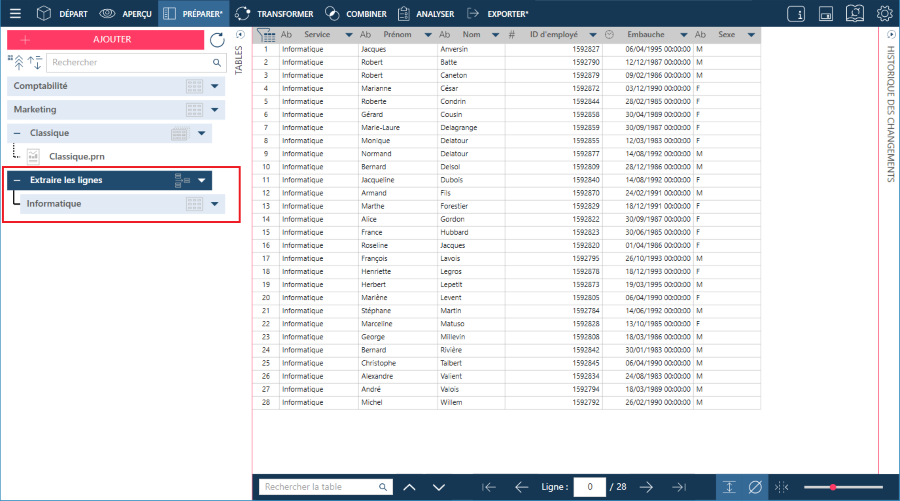Click the refresh icon beside Ajouter
900x501 pixels.
point(217,40)
